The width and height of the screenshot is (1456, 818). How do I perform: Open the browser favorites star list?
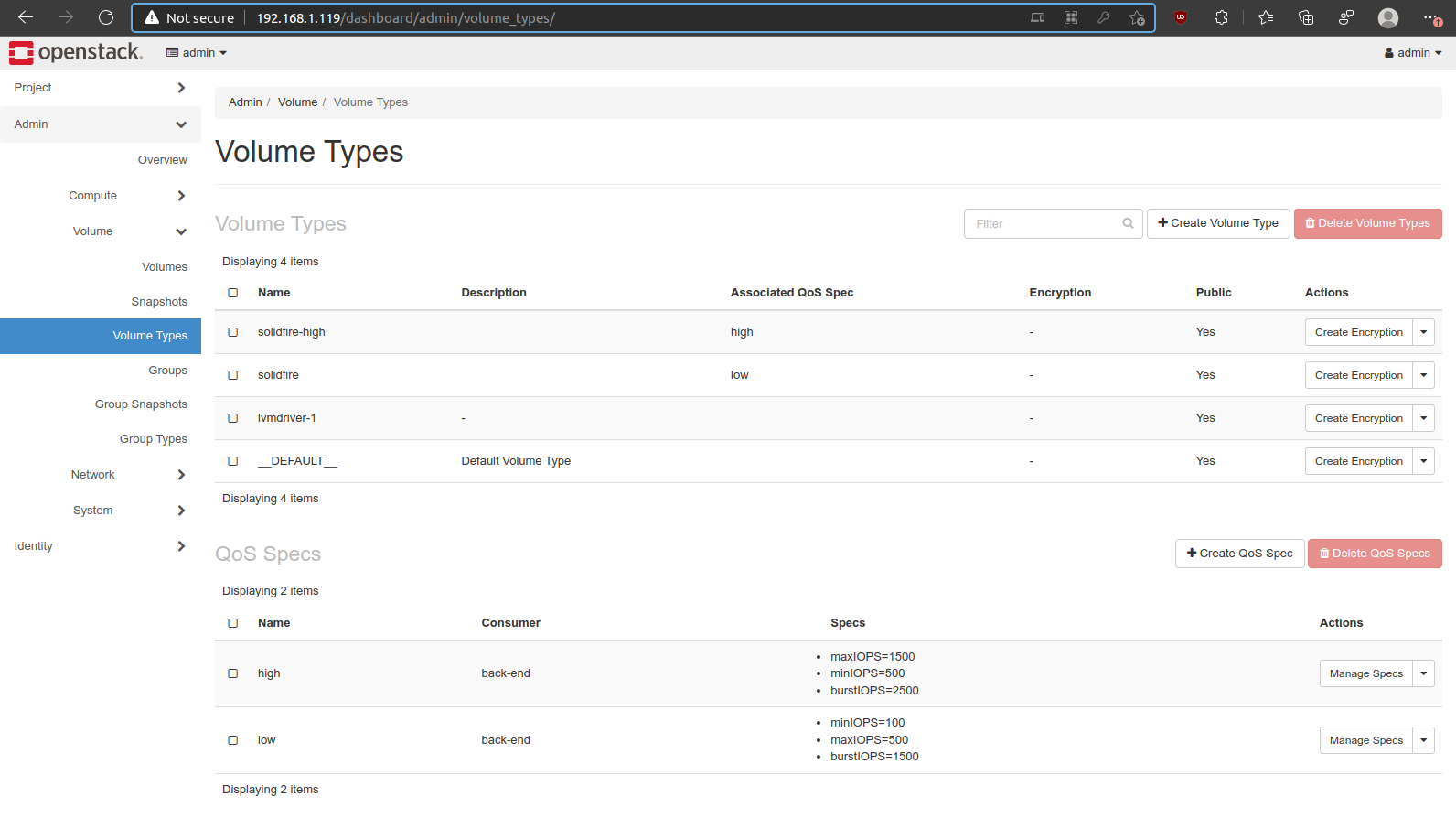[x=1266, y=17]
